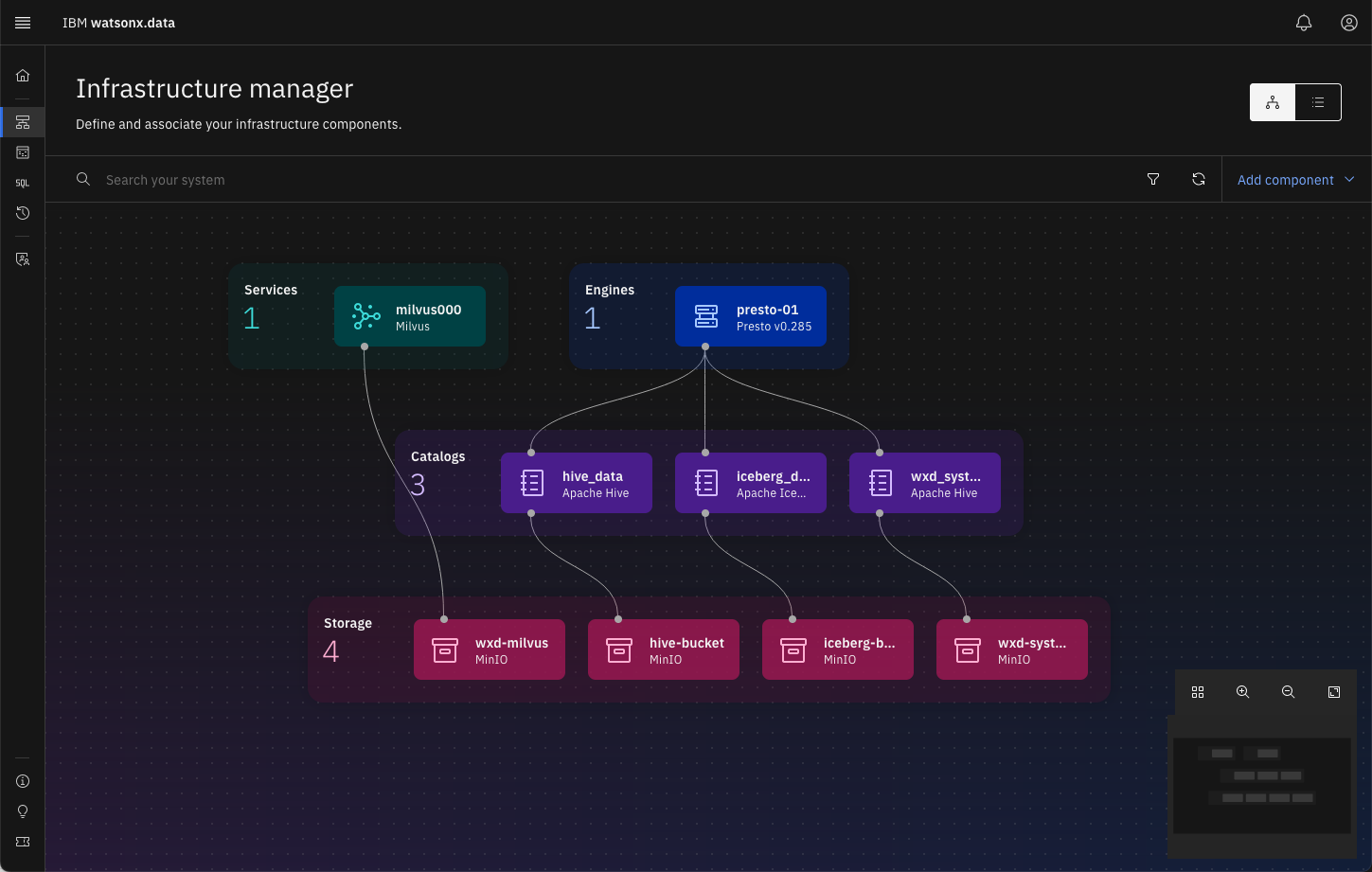Refresh the infrastructure view

tap(1199, 179)
